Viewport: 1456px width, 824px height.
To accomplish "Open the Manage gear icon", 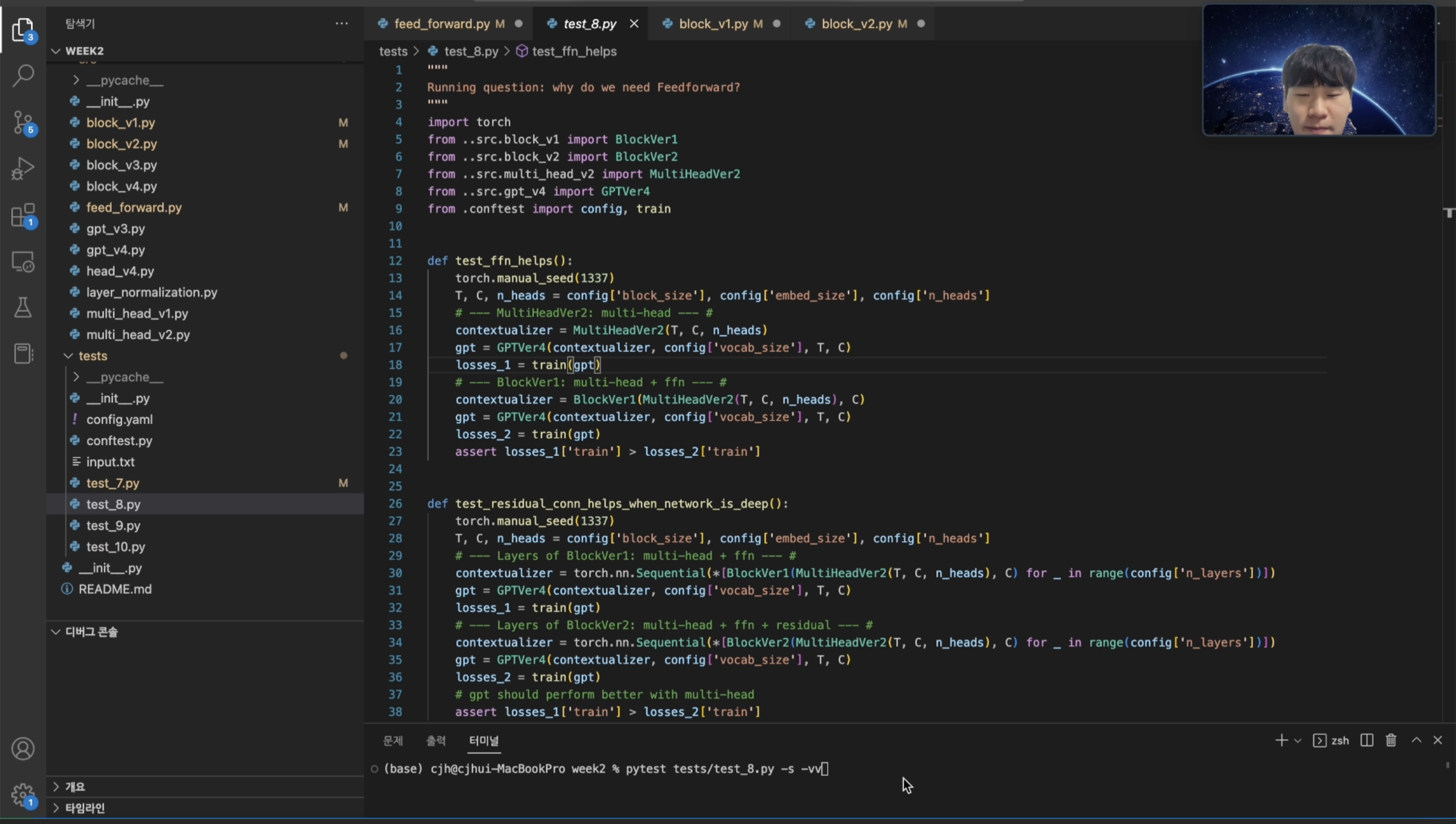I will coord(23,795).
